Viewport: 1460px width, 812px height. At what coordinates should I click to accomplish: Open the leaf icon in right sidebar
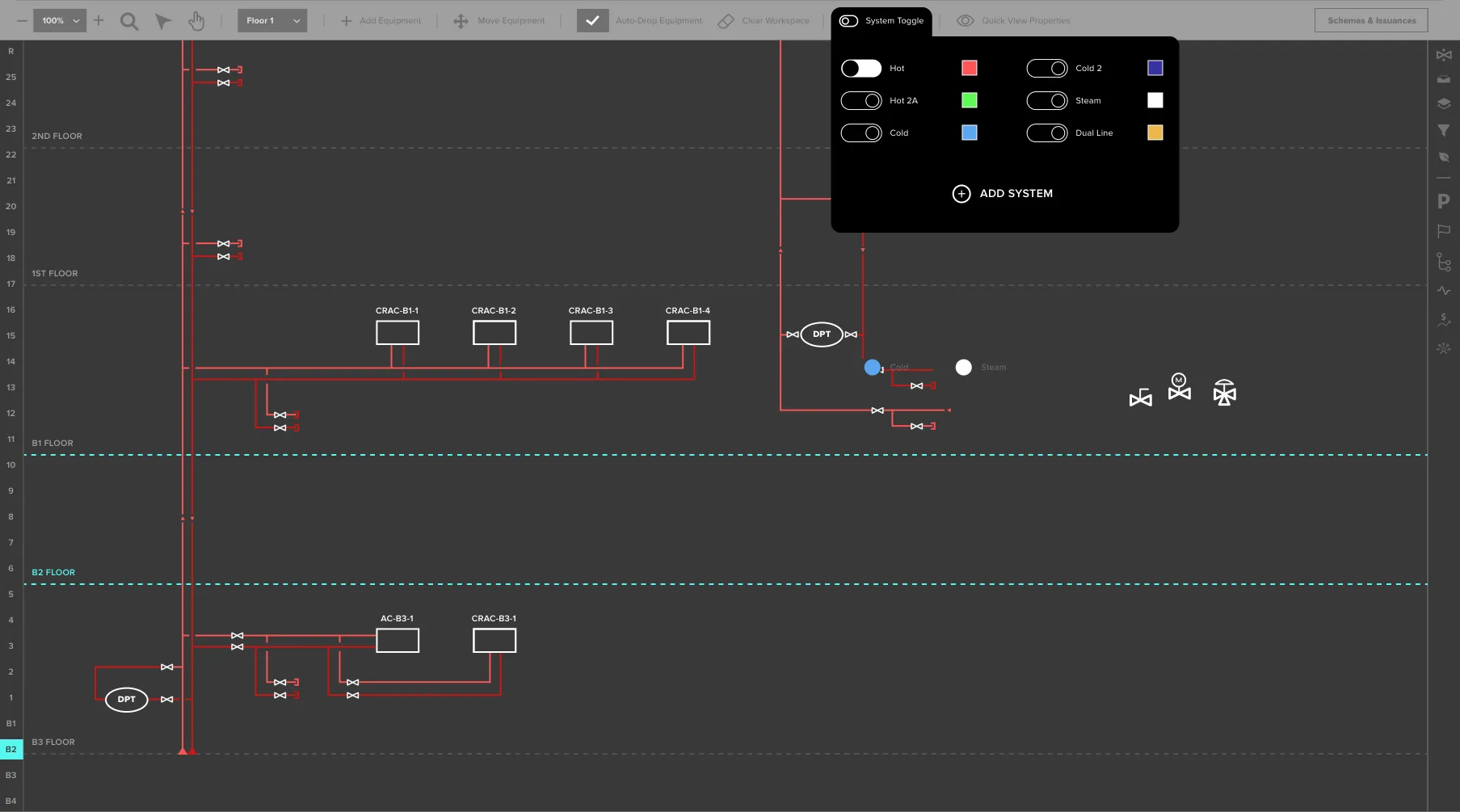1444,157
